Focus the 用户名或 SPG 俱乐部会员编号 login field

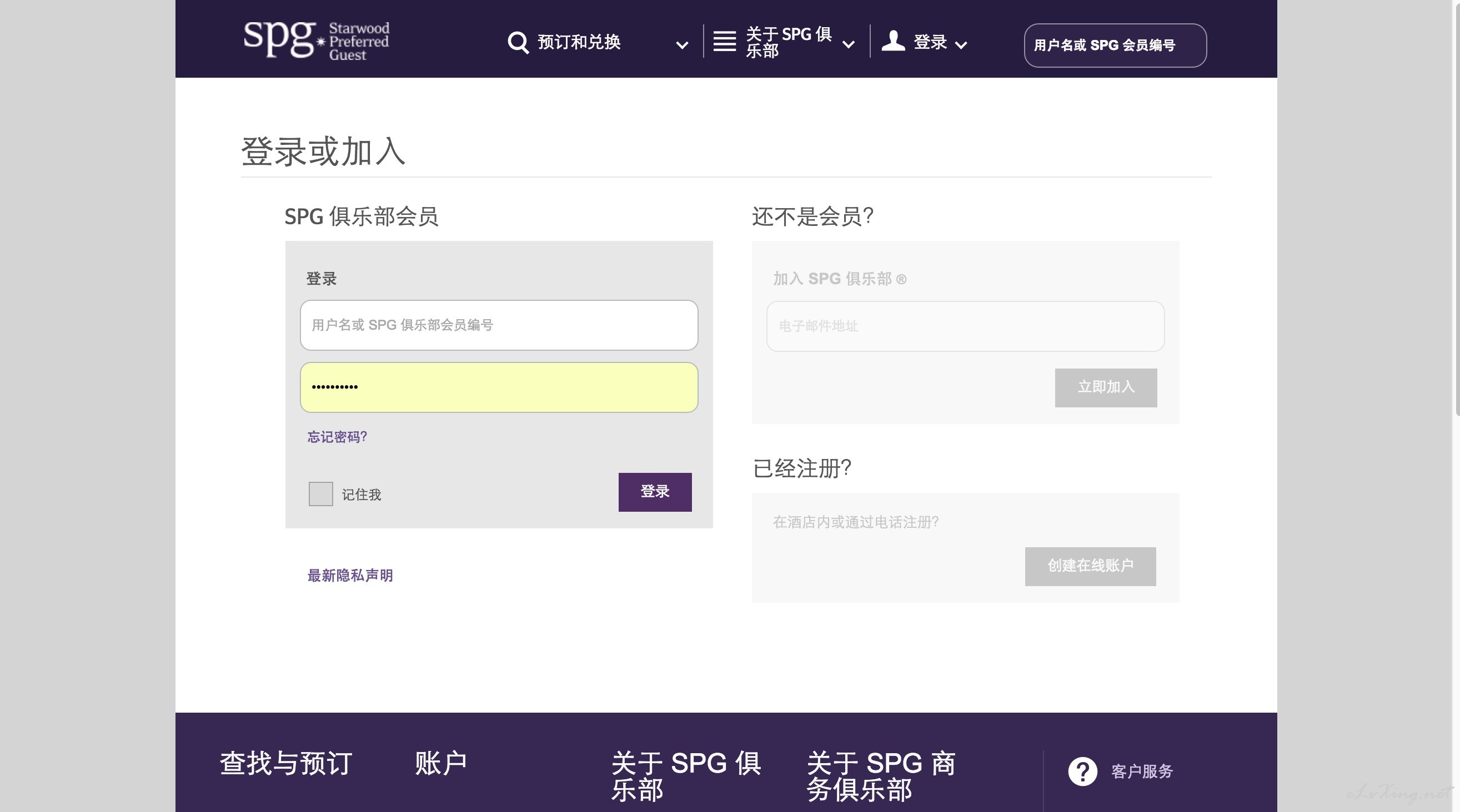tap(499, 325)
